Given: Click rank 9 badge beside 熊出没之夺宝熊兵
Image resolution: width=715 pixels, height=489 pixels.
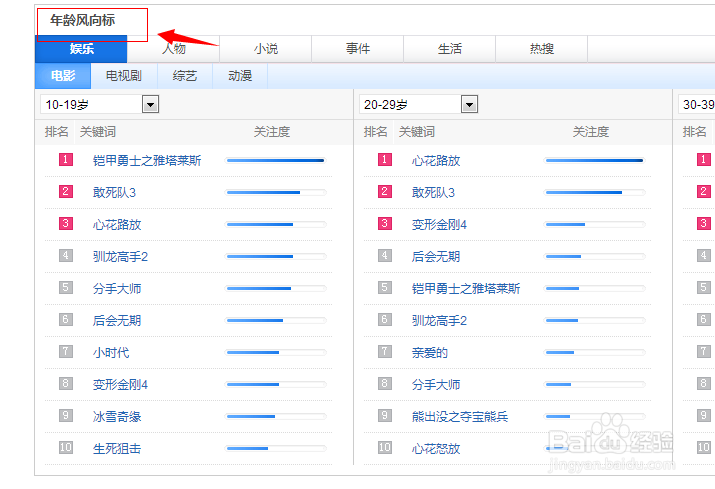Looking at the screenshot, I should click(384, 415).
